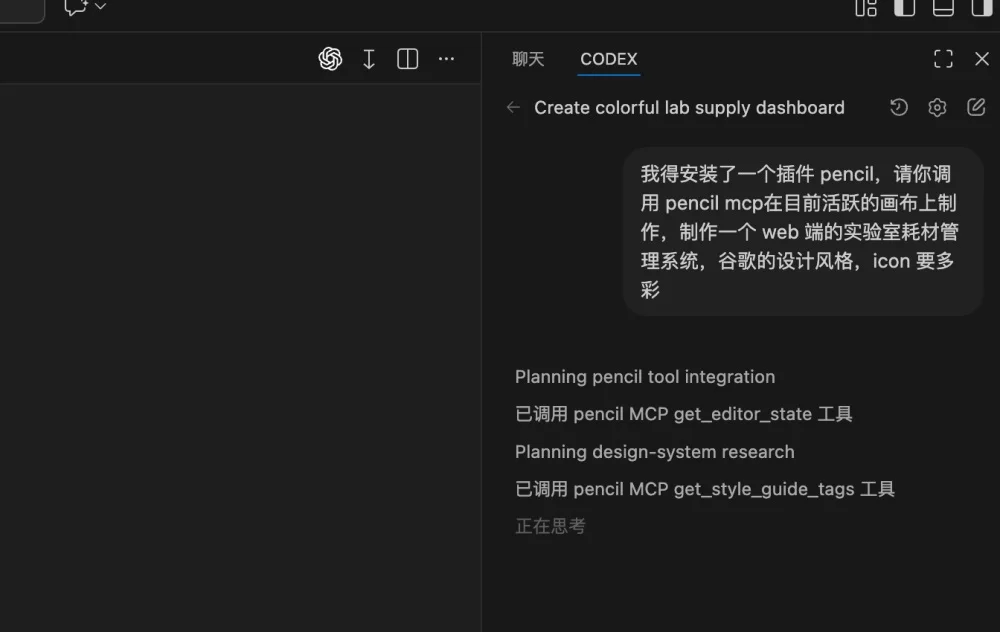Expand 'Planning pencil tool integration' step

645,377
